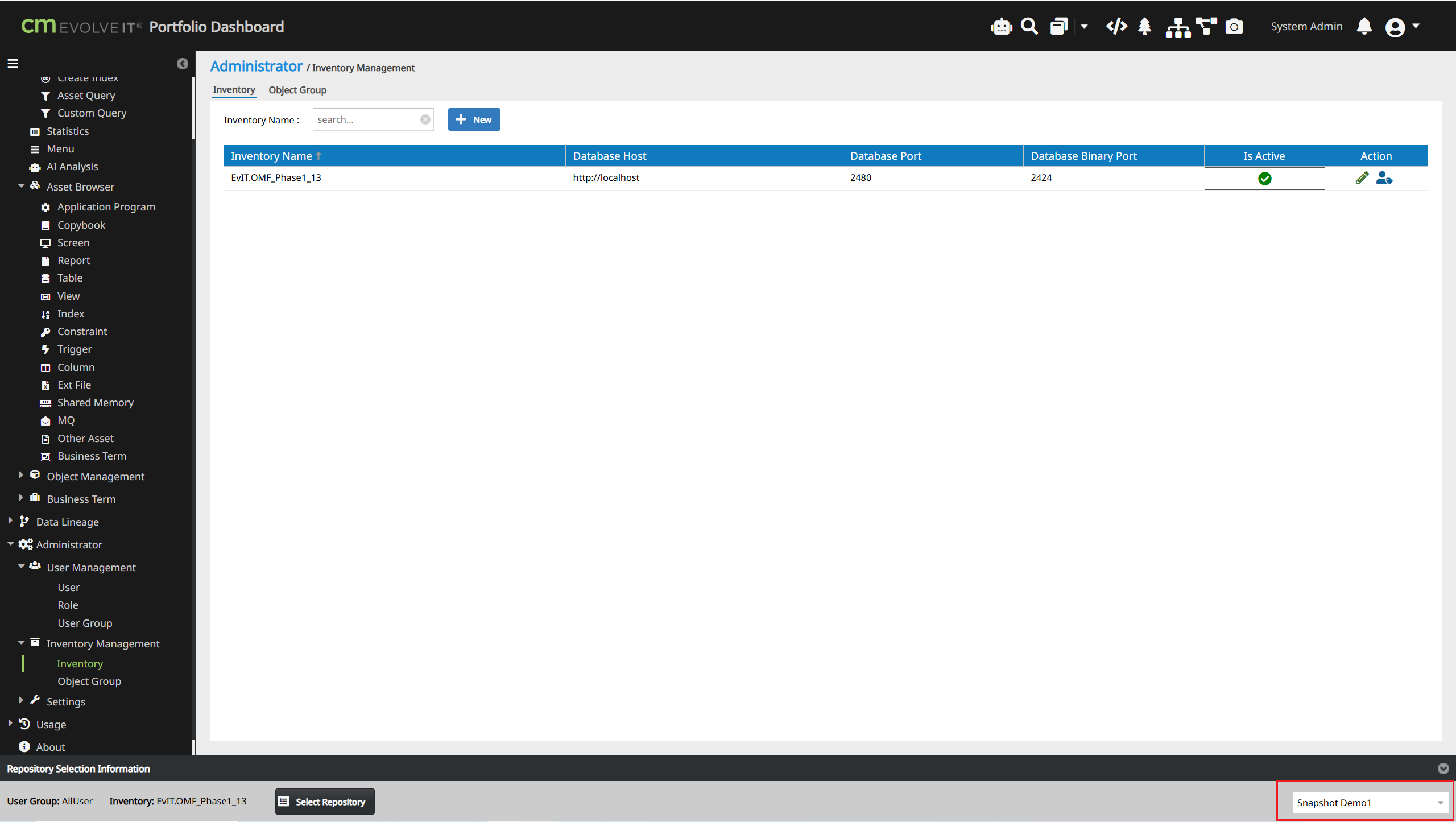The image size is (1456, 822).
Task: Open Statistics in sidebar
Action: click(68, 131)
